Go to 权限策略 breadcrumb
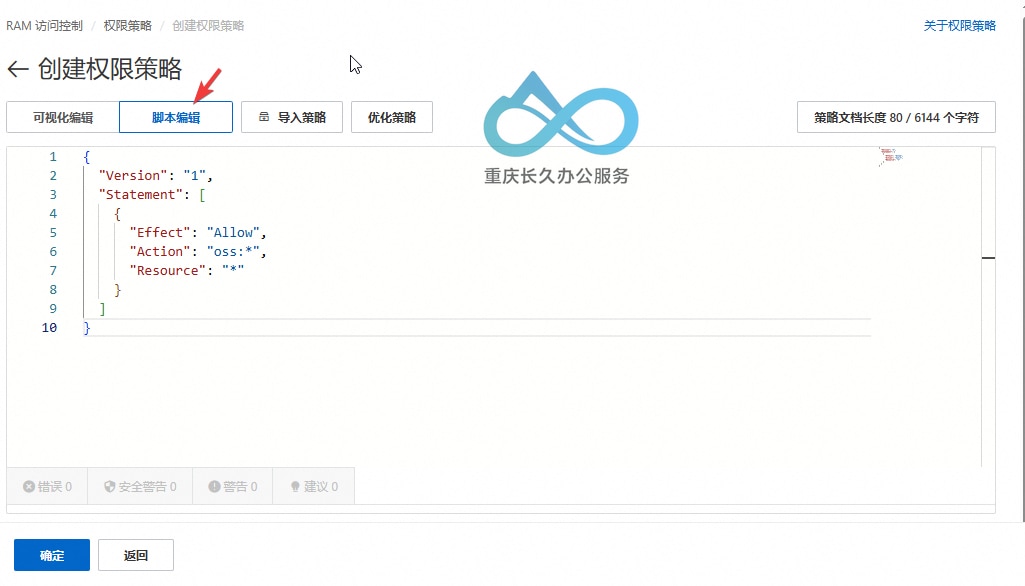Viewport: 1025px width, 586px height. [127, 26]
